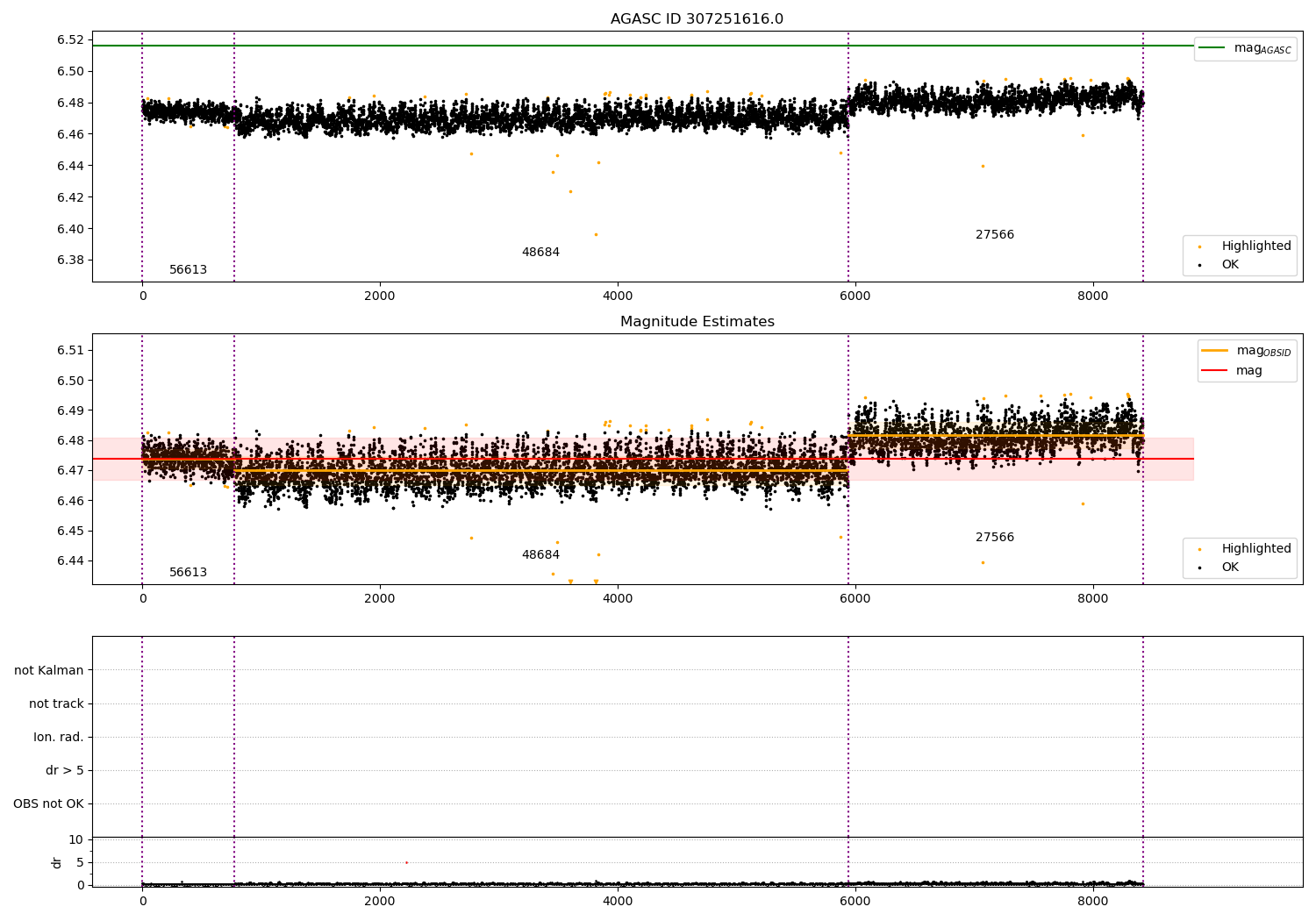
Task: Click the title "AGASC ID 307251616.0"
Action: [697, 19]
